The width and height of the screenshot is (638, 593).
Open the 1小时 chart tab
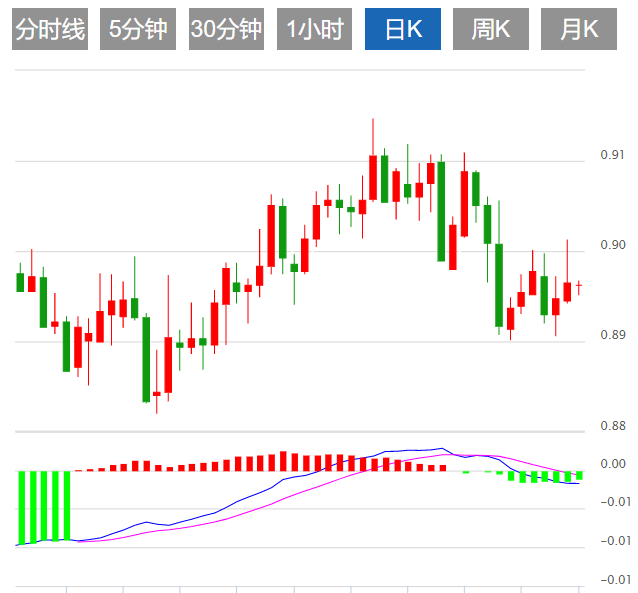click(x=315, y=29)
